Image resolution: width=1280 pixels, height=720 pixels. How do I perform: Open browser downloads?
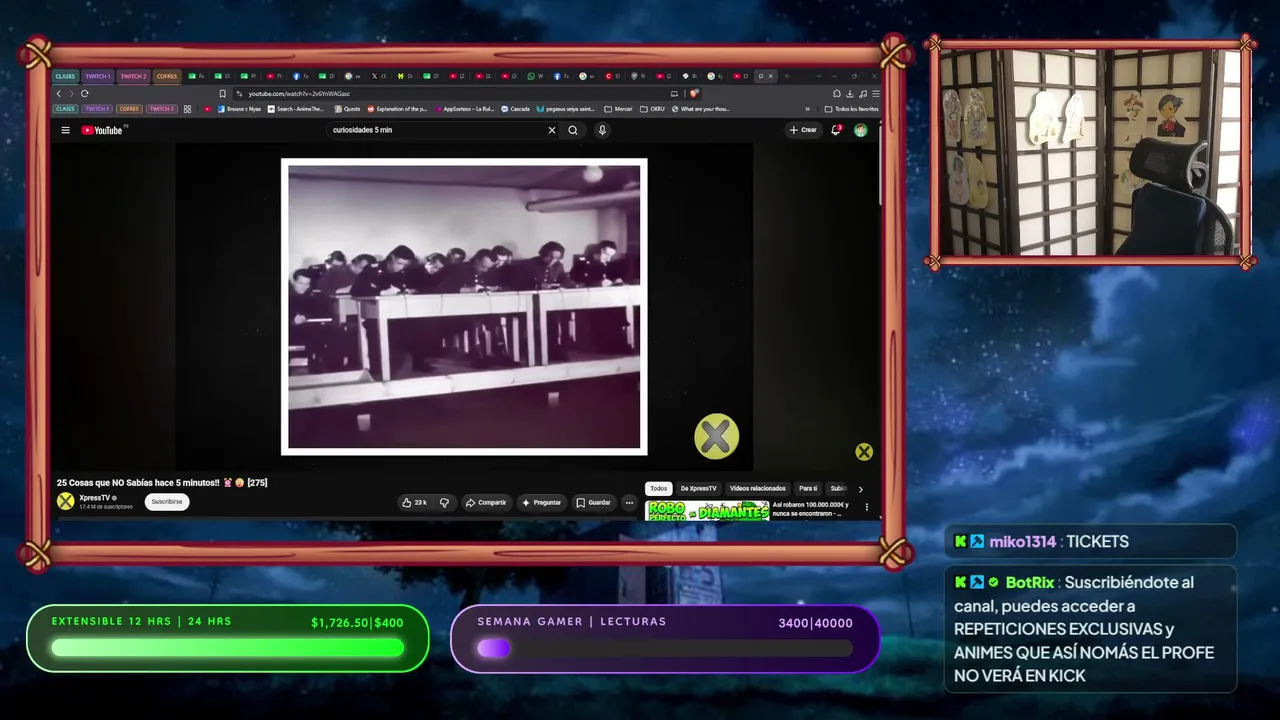pyautogui.click(x=849, y=93)
